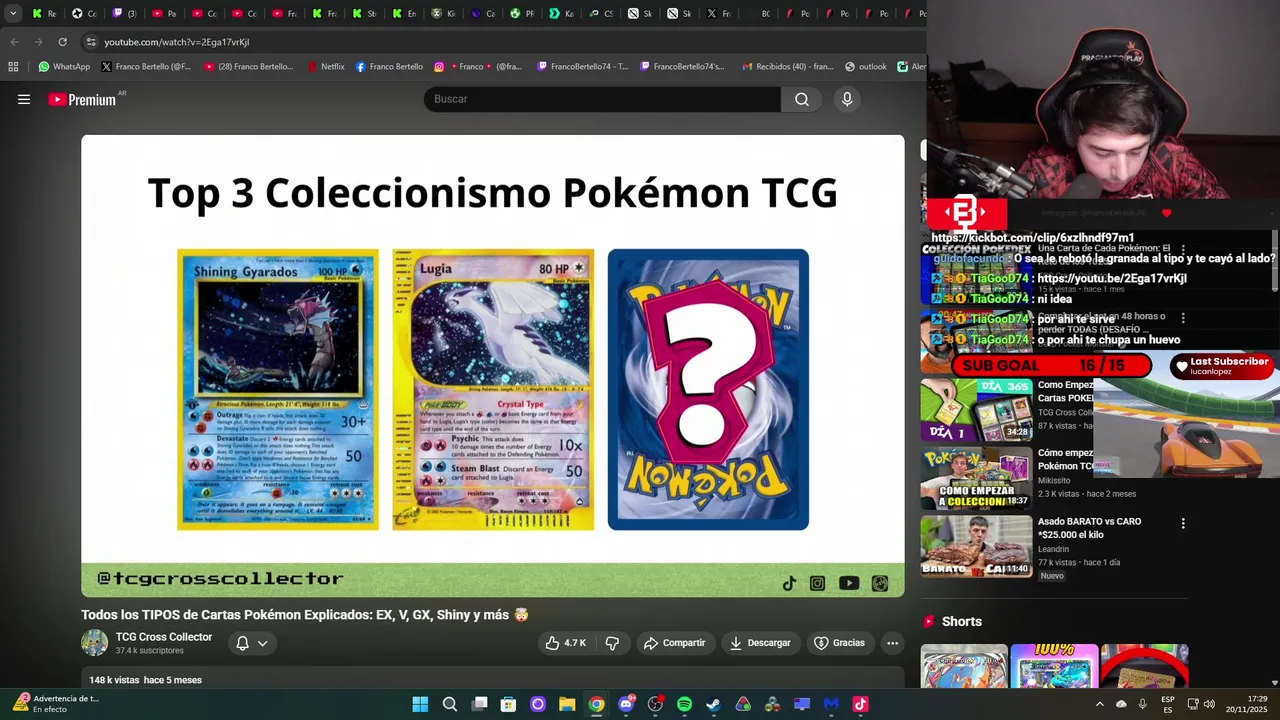Click the Compartir share button
The image size is (1280, 720).
(x=675, y=643)
